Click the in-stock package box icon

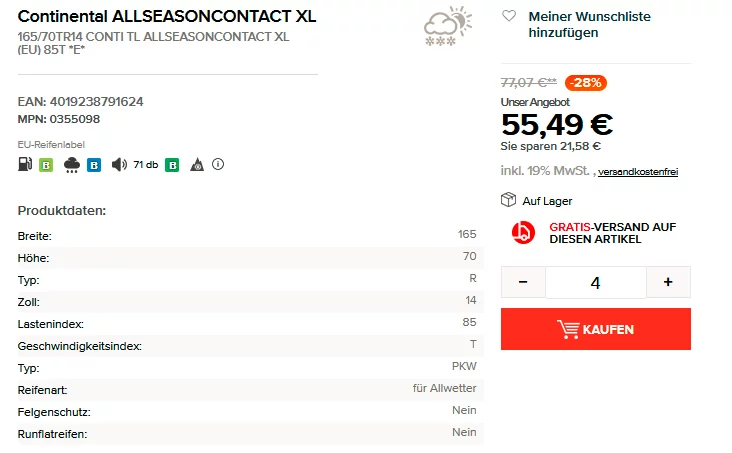[x=508, y=200]
